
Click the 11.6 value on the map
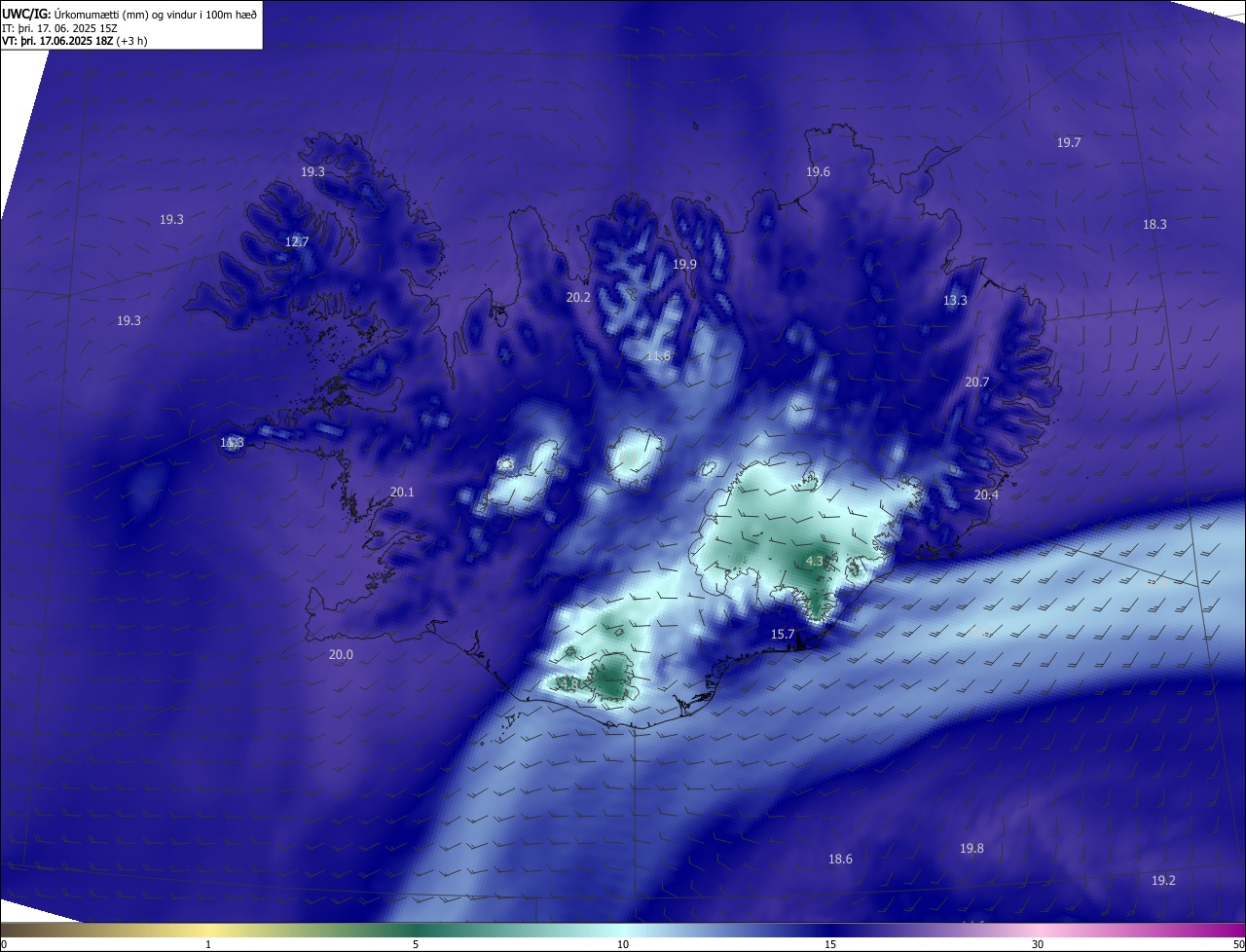click(658, 356)
